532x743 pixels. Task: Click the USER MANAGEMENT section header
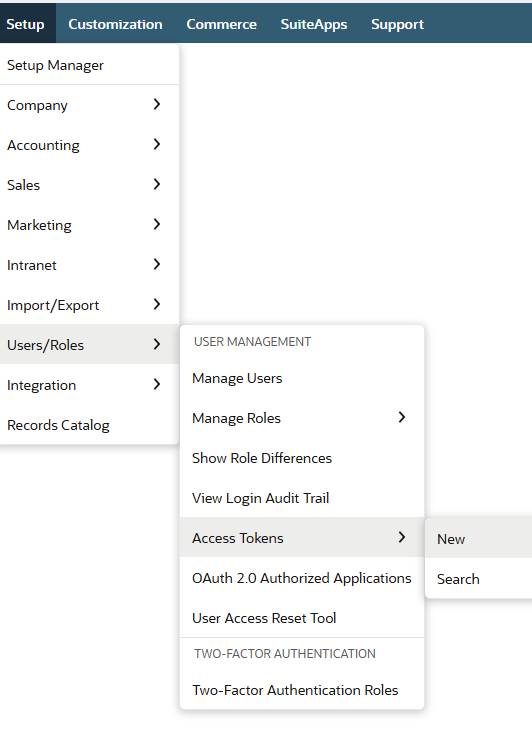tap(252, 342)
